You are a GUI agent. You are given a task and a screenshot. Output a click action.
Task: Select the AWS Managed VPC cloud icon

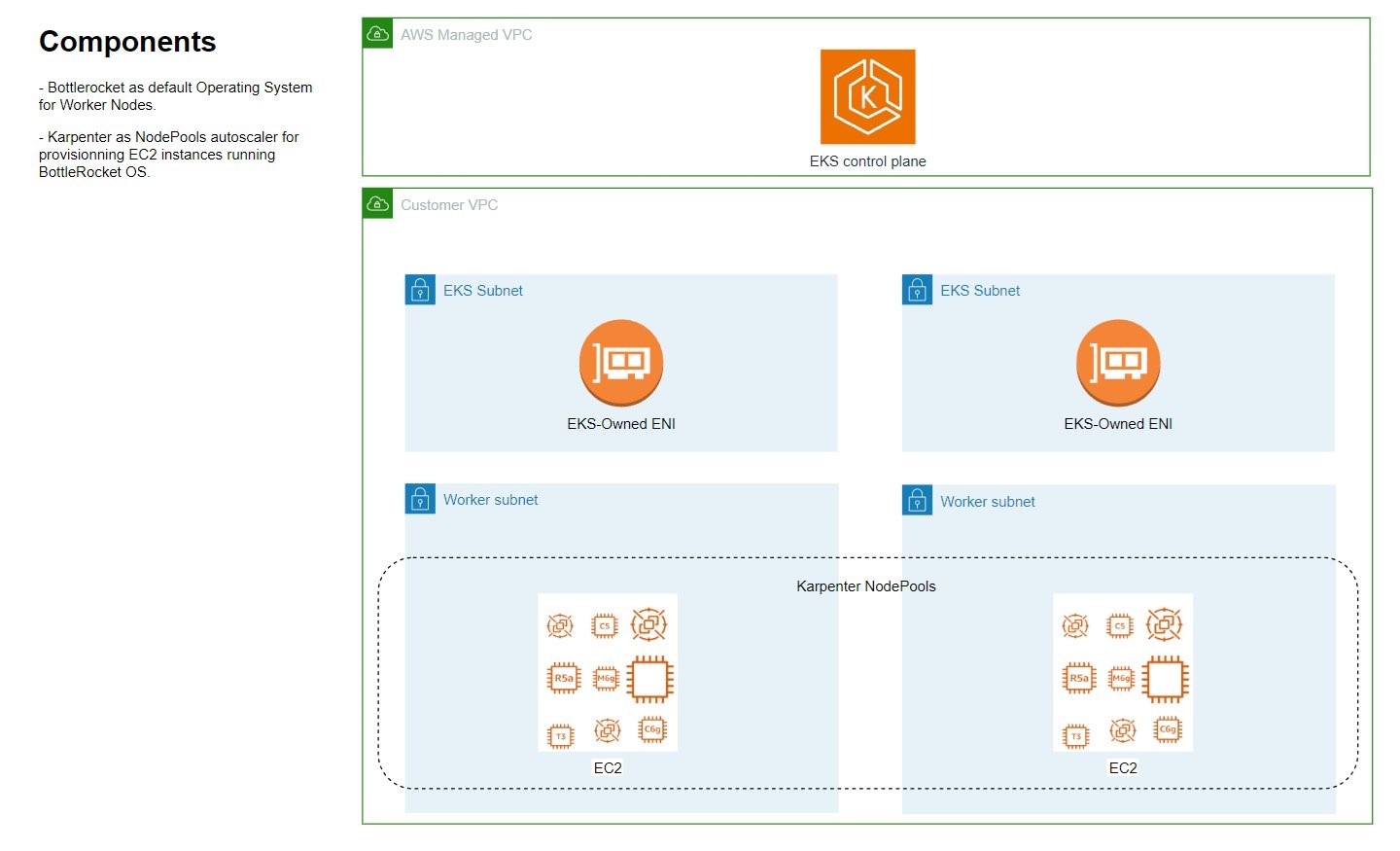[378, 34]
